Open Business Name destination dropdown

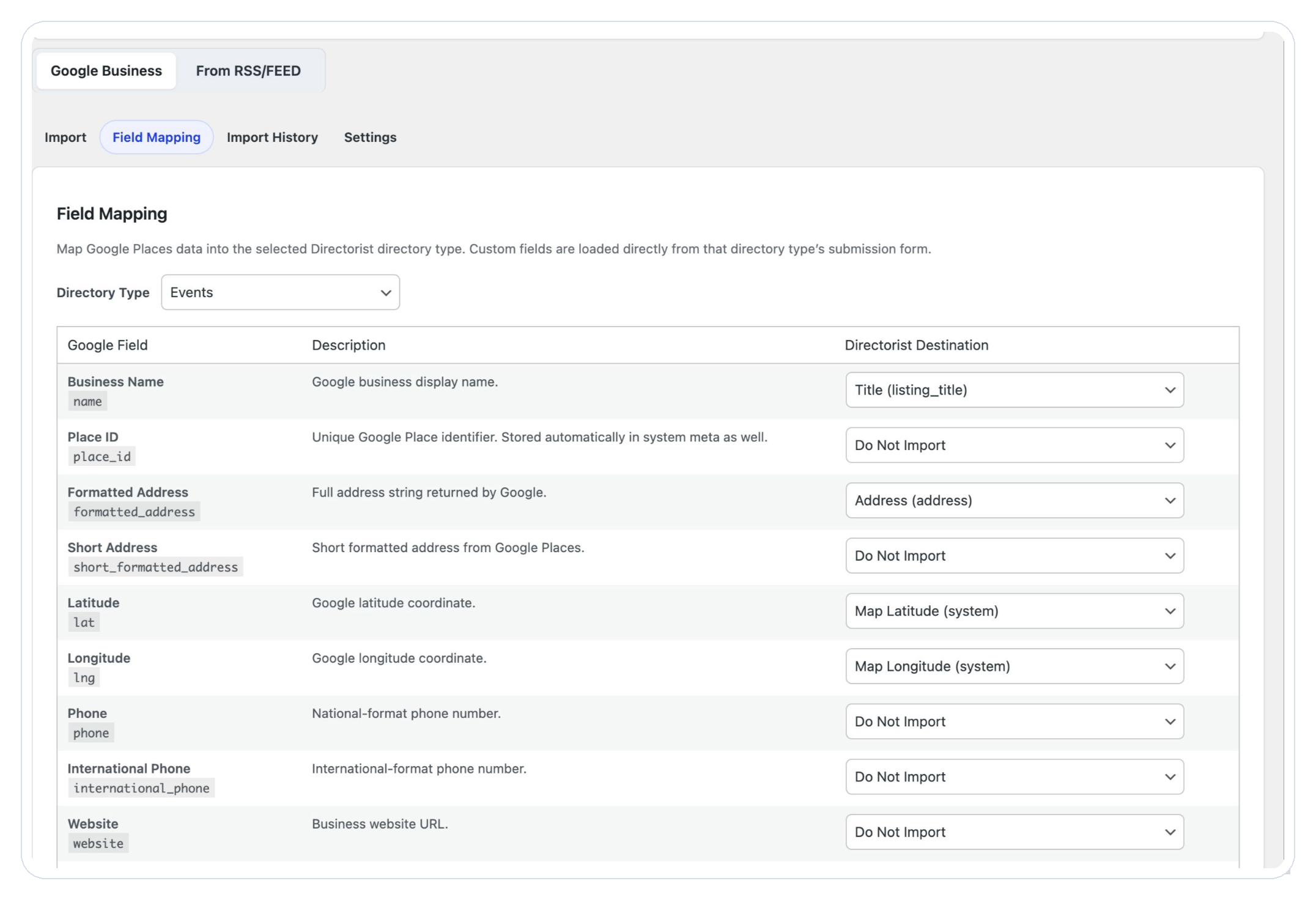1015,390
